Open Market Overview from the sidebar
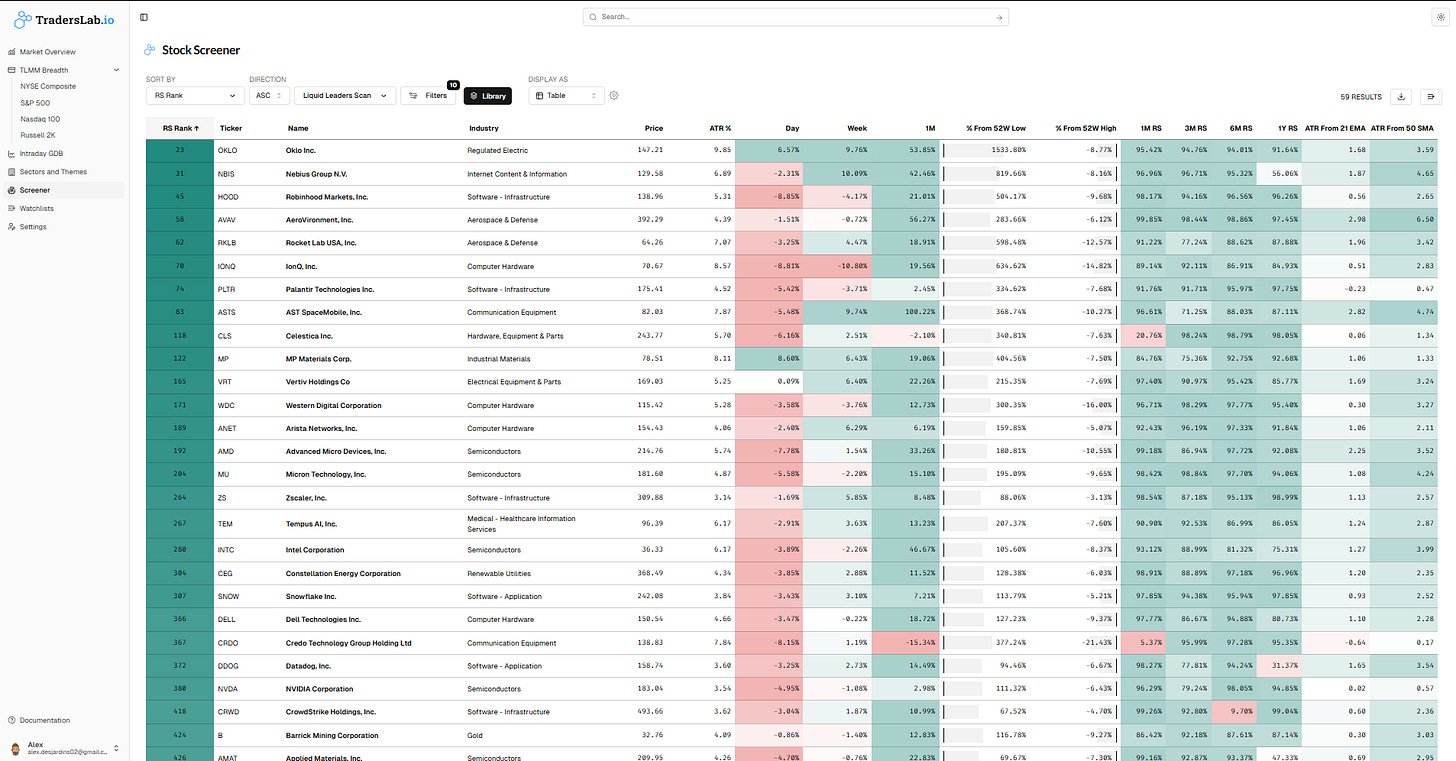The height and width of the screenshot is (761, 1456). [x=47, y=52]
